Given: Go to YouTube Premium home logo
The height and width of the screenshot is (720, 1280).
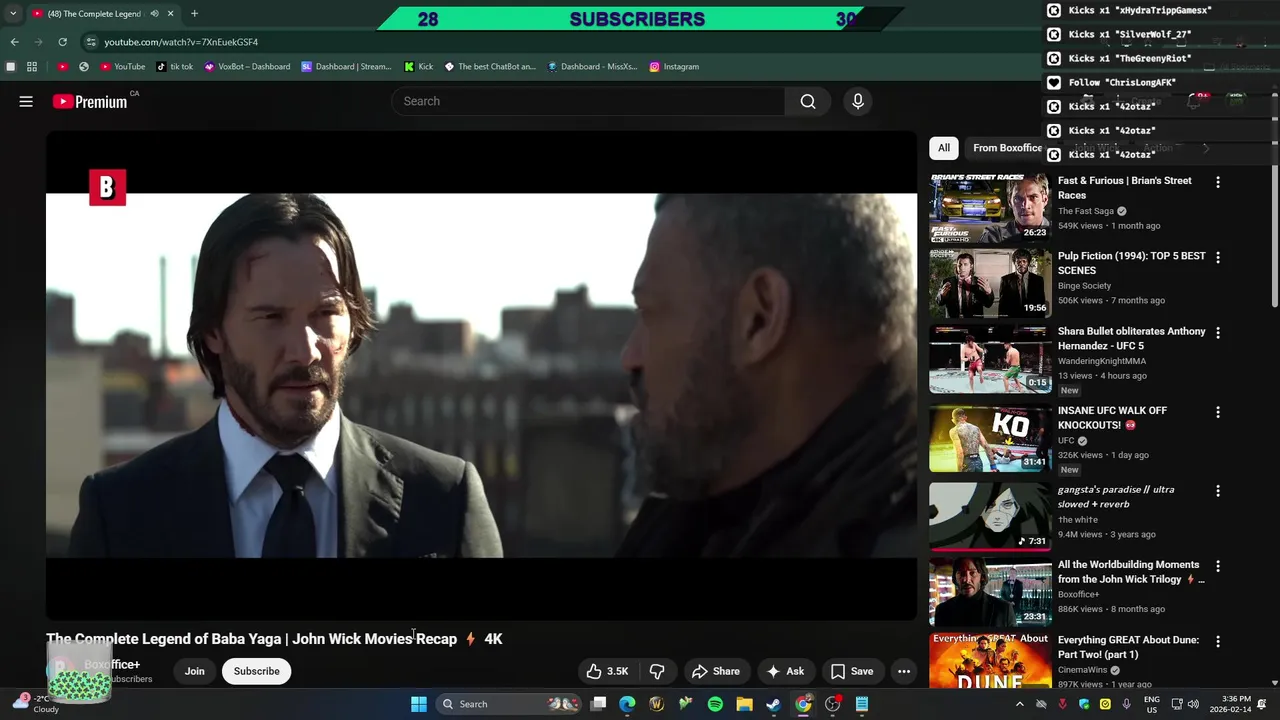Looking at the screenshot, I should pos(90,101).
